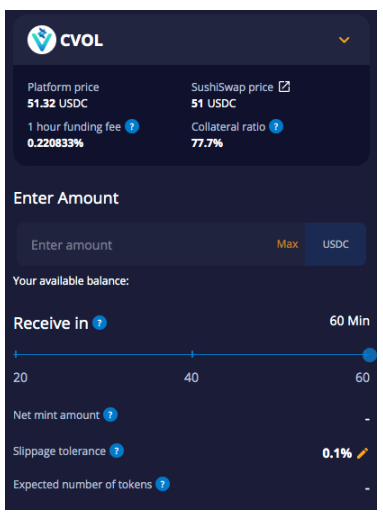This screenshot has height=516, width=383.
Task: Focus the Enter amount input field
Action: click(x=161, y=244)
